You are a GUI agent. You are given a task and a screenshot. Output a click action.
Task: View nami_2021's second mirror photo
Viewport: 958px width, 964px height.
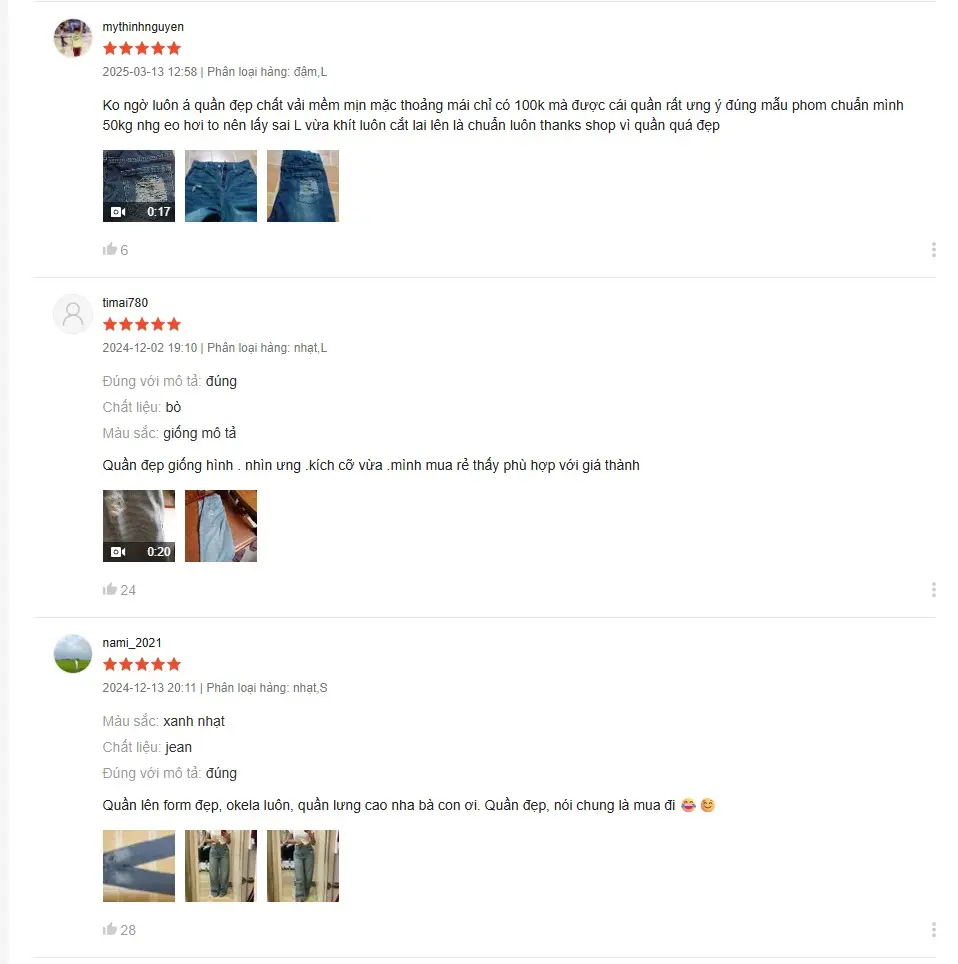[221, 866]
